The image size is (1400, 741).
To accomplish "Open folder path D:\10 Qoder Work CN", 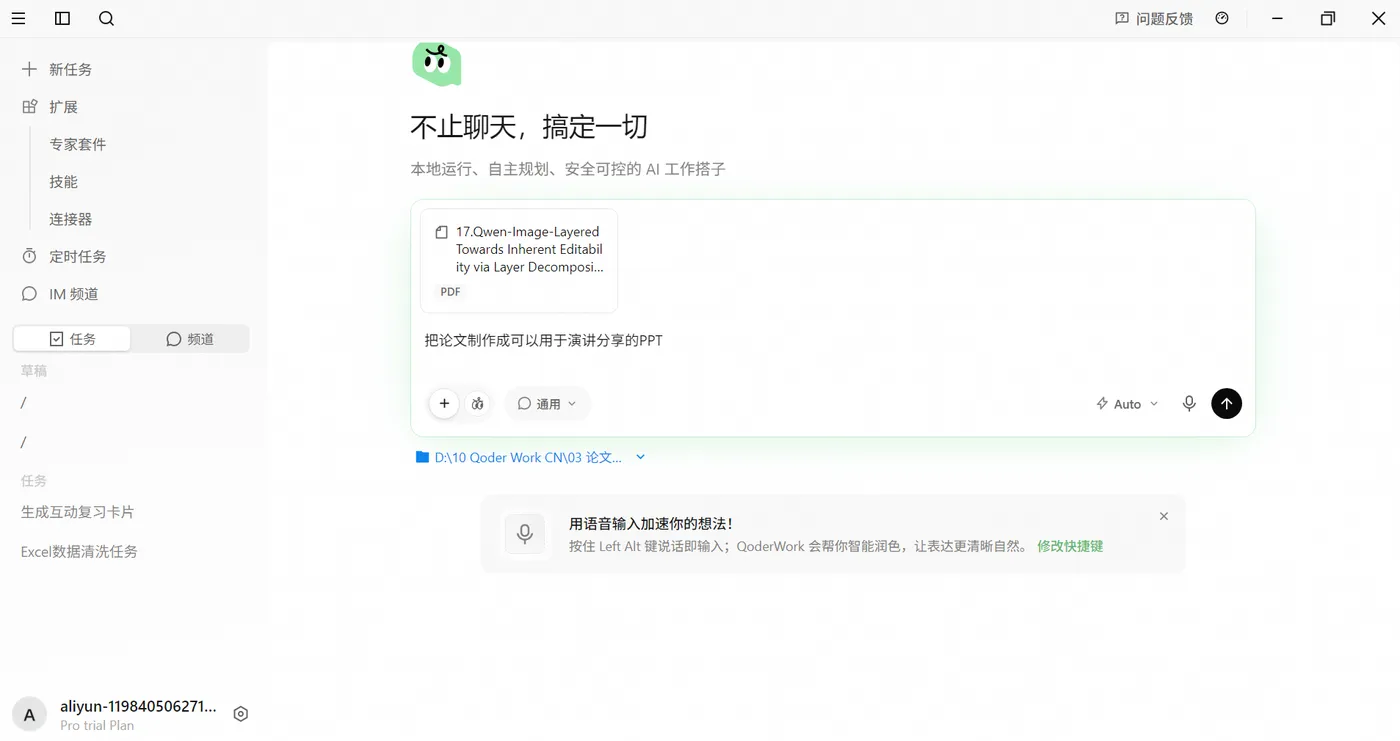I will pos(528,457).
